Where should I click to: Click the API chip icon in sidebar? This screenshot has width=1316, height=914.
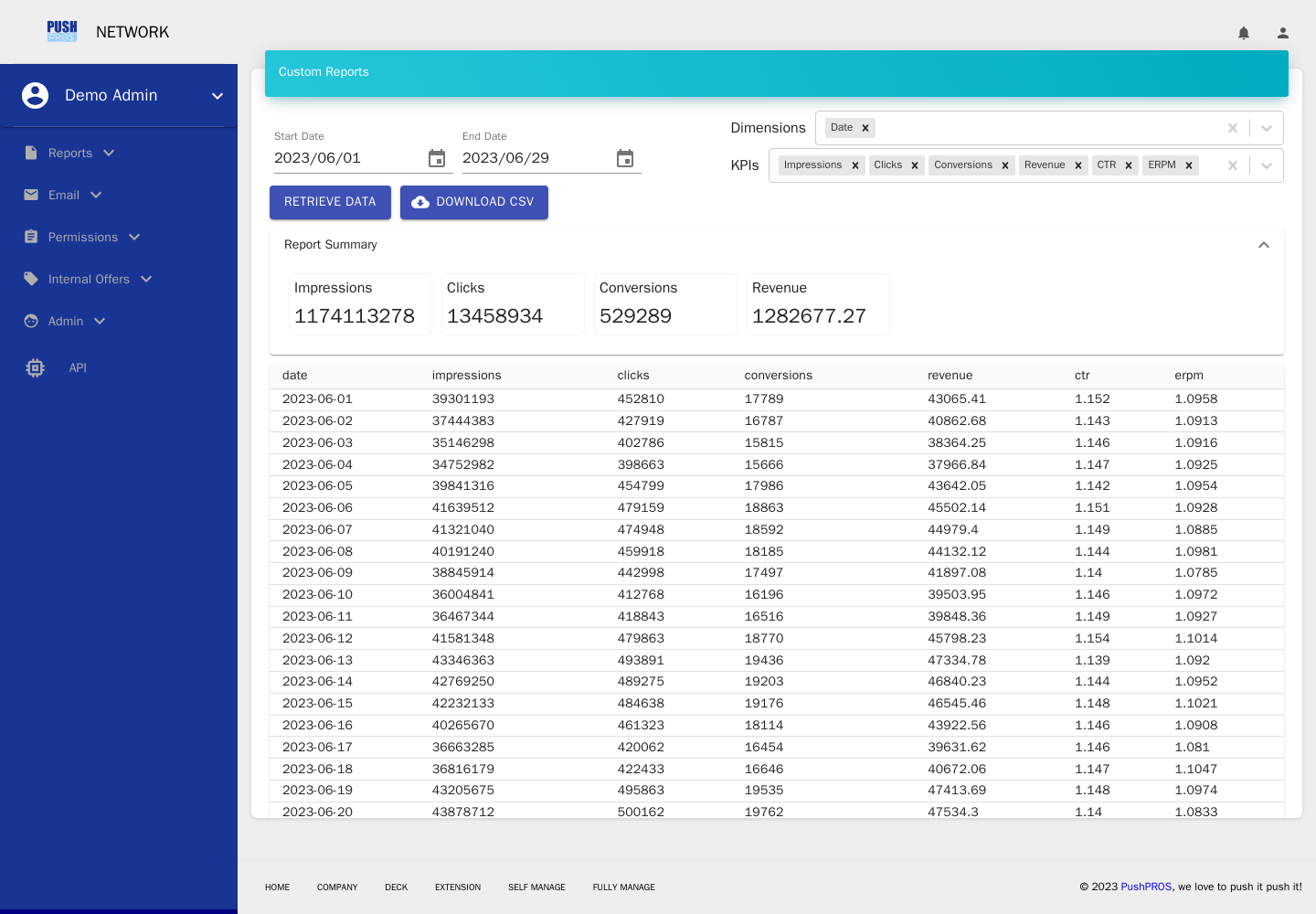[35, 367]
